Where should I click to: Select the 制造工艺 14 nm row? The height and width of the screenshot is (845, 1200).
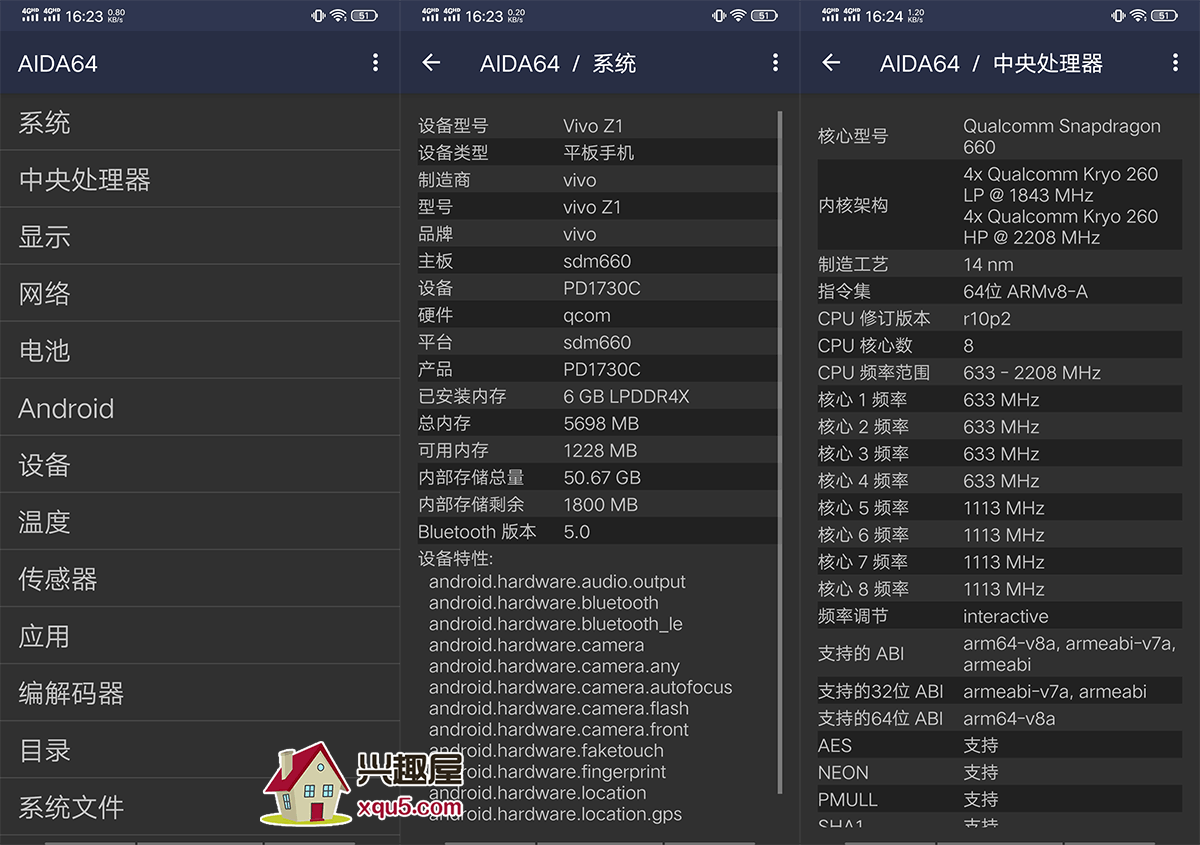pos(1000,264)
